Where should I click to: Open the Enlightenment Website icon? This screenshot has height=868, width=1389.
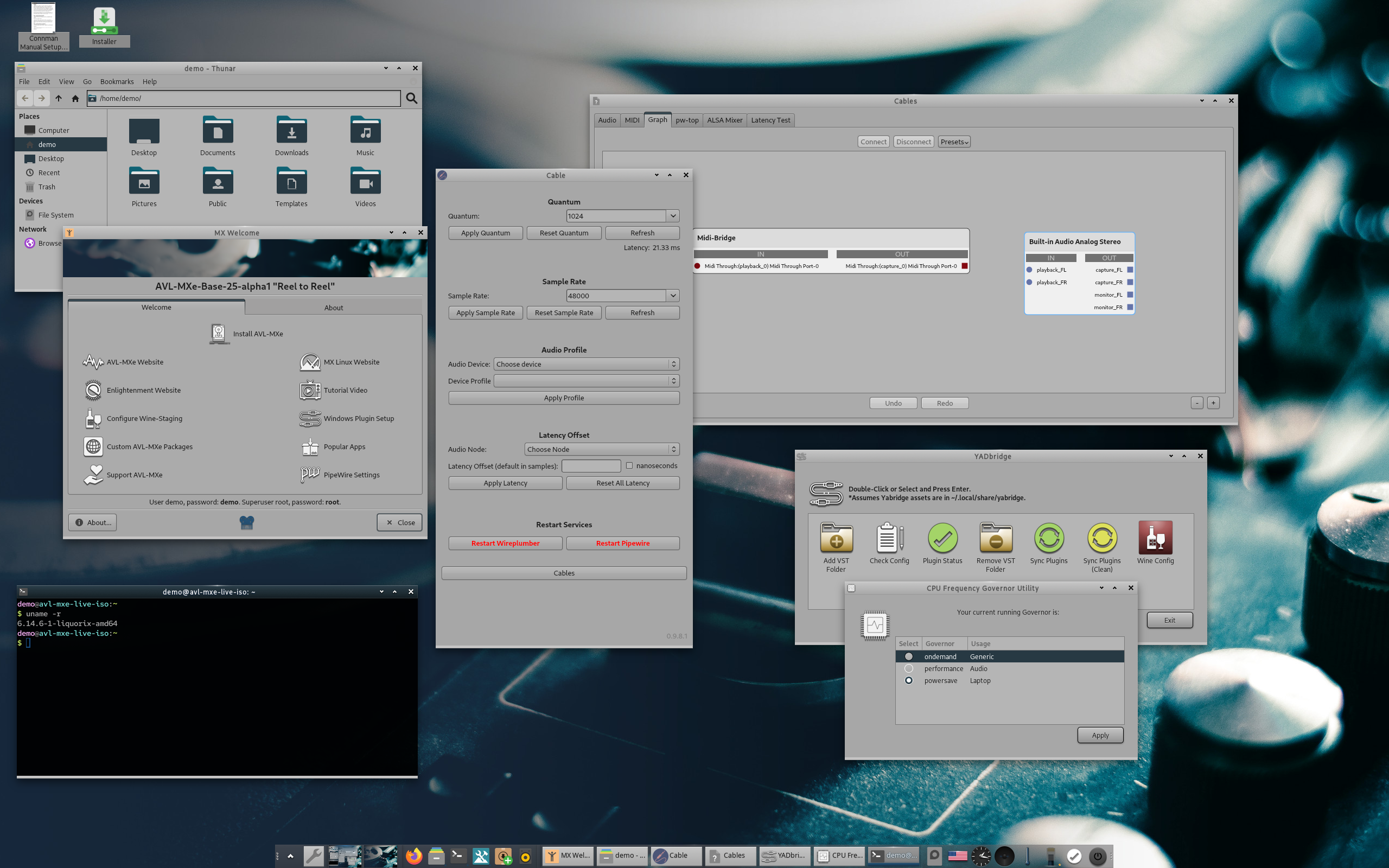pyautogui.click(x=93, y=391)
